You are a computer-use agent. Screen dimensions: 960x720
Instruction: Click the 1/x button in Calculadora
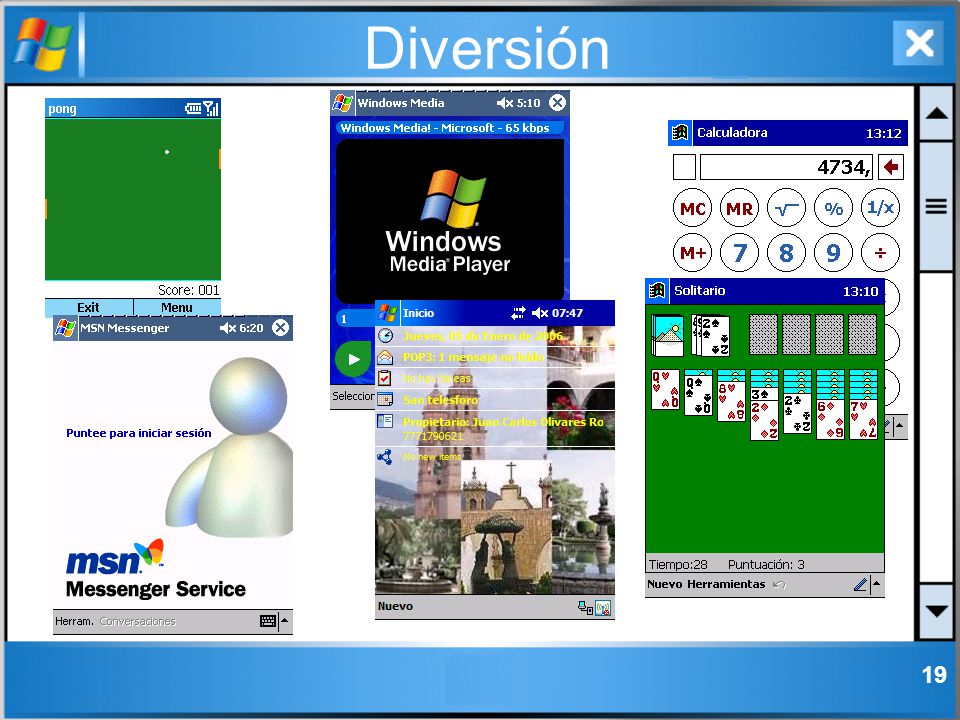tap(880, 208)
